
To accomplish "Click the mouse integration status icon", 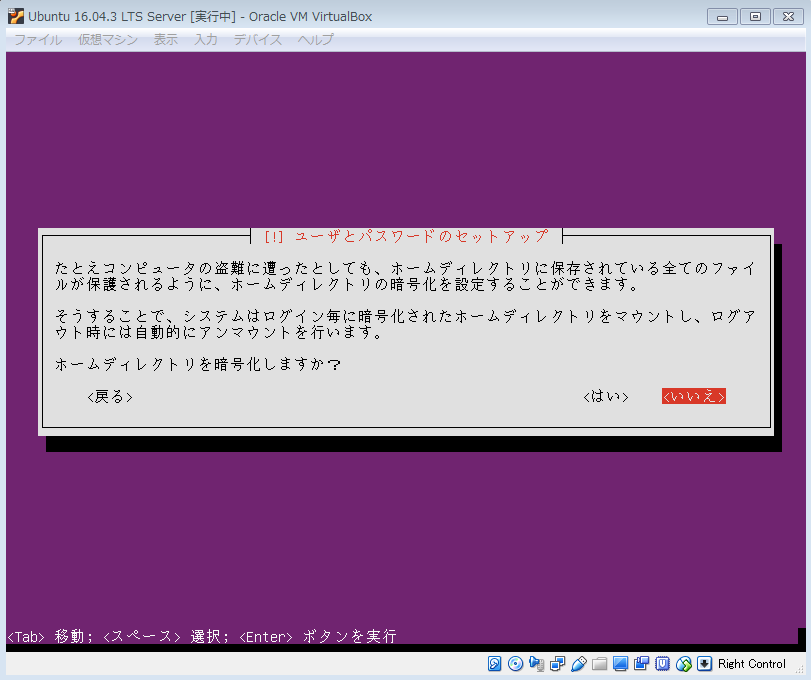I will 684,664.
